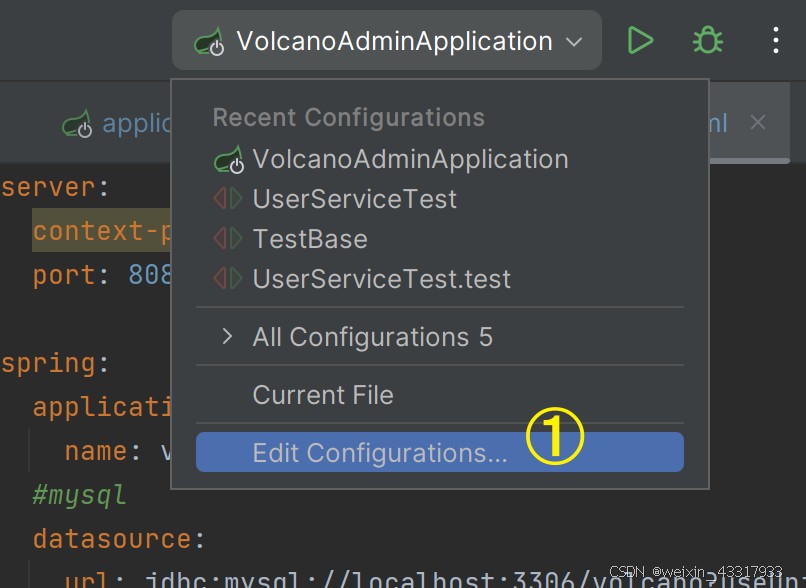Image resolution: width=806 pixels, height=588 pixels.
Task: Click the VolcanoAdminApplication Spring icon in list
Action: pos(229,160)
